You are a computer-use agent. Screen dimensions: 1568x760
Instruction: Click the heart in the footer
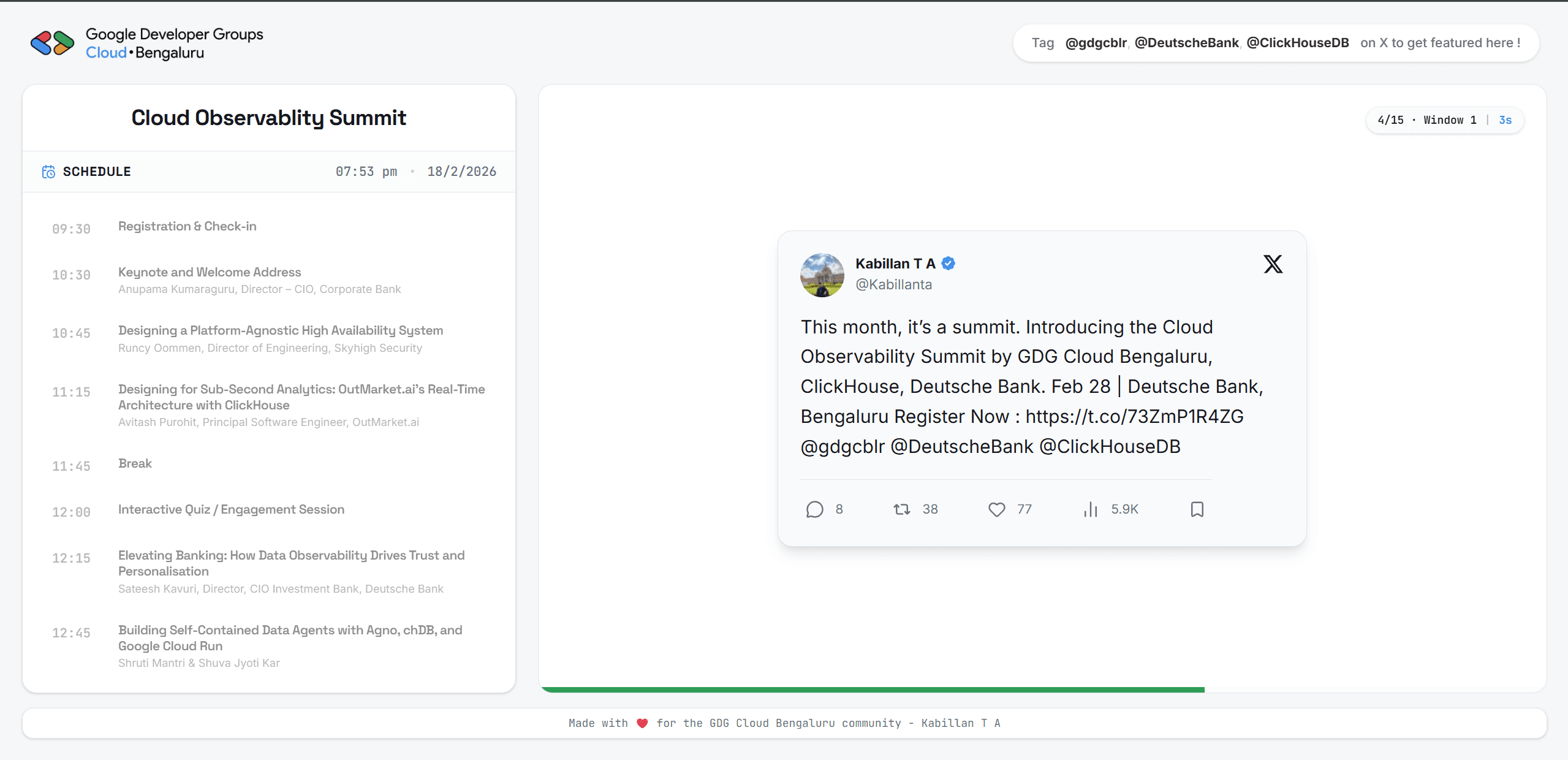click(642, 723)
